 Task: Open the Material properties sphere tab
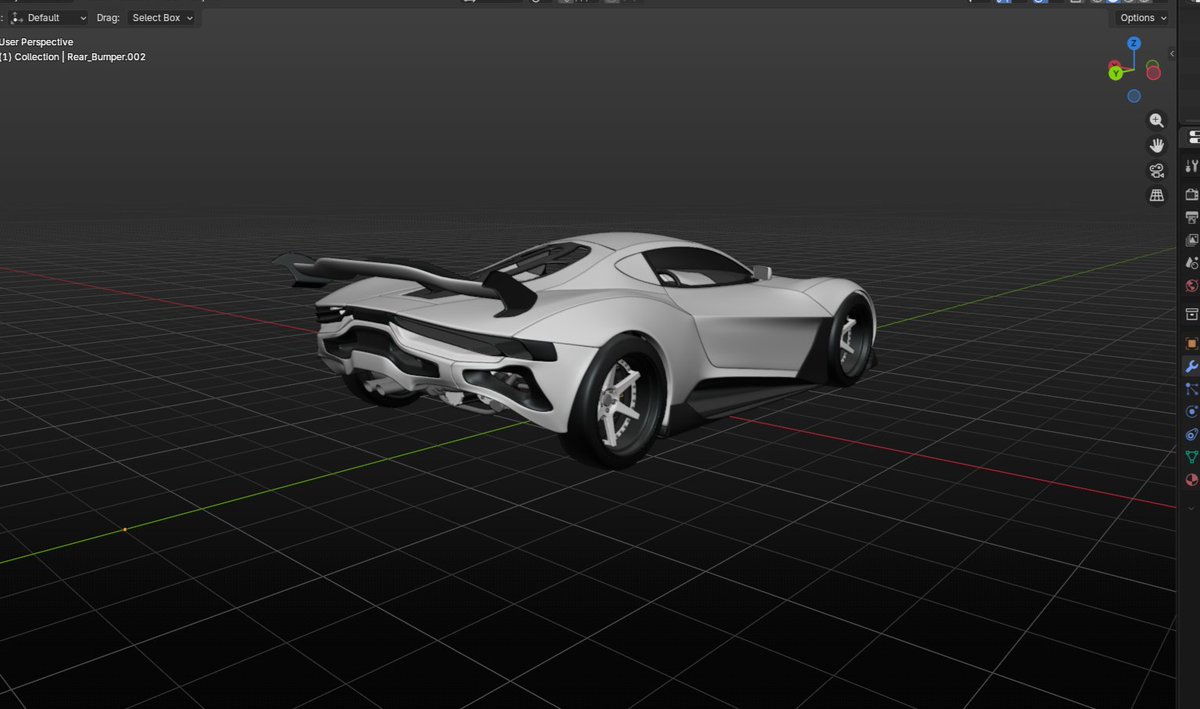[x=1191, y=480]
